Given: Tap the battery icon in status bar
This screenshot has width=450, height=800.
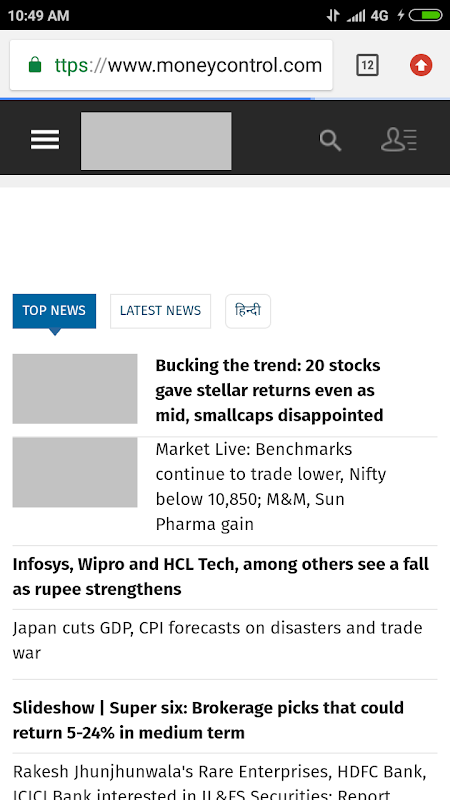Looking at the screenshot, I should 425,15.
